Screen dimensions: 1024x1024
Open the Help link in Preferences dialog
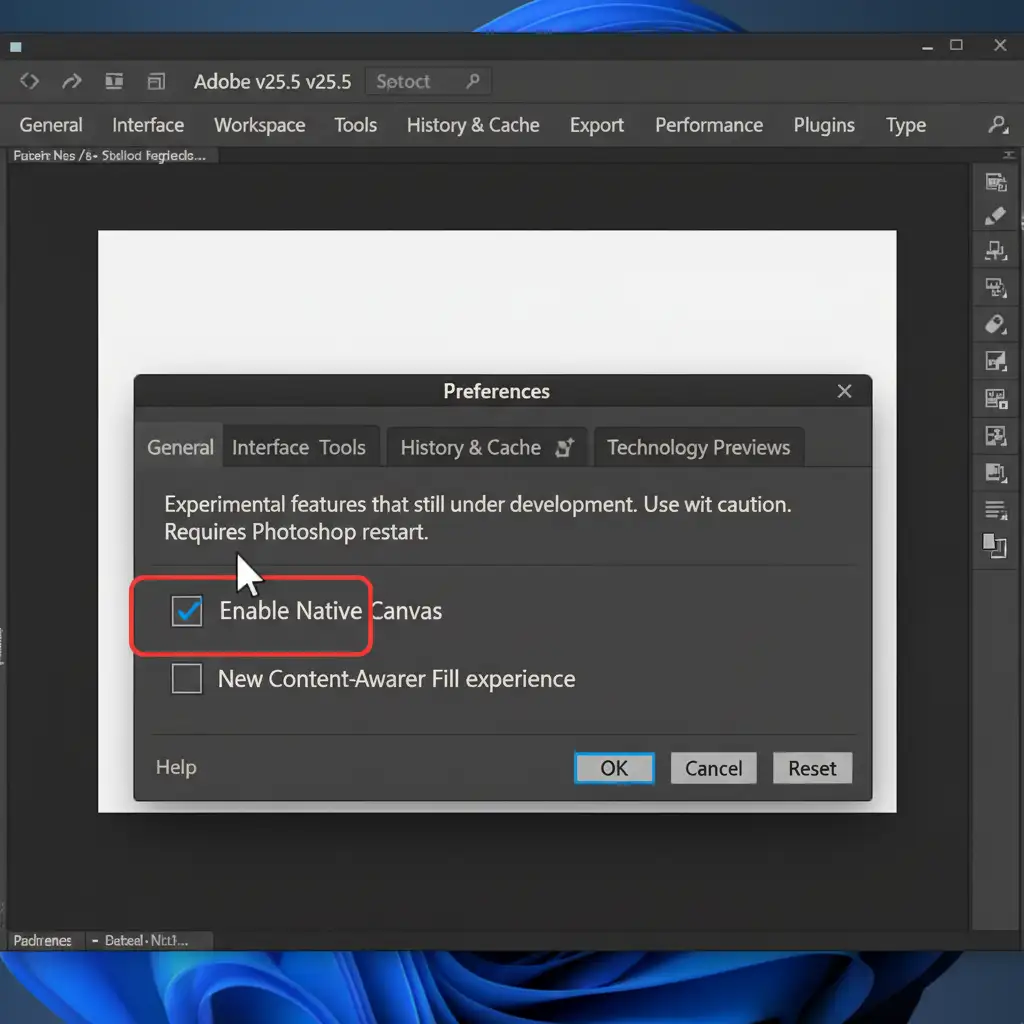pyautogui.click(x=176, y=767)
